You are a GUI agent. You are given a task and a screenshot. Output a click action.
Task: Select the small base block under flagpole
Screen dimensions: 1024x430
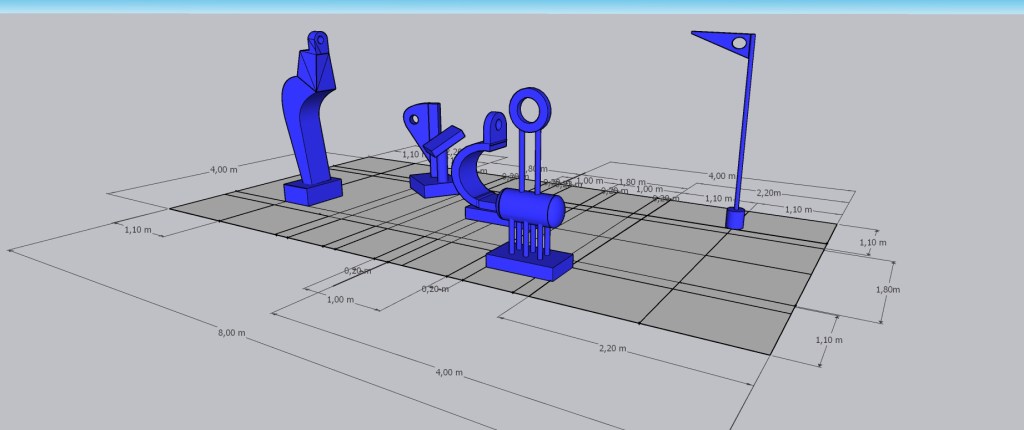[735, 218]
